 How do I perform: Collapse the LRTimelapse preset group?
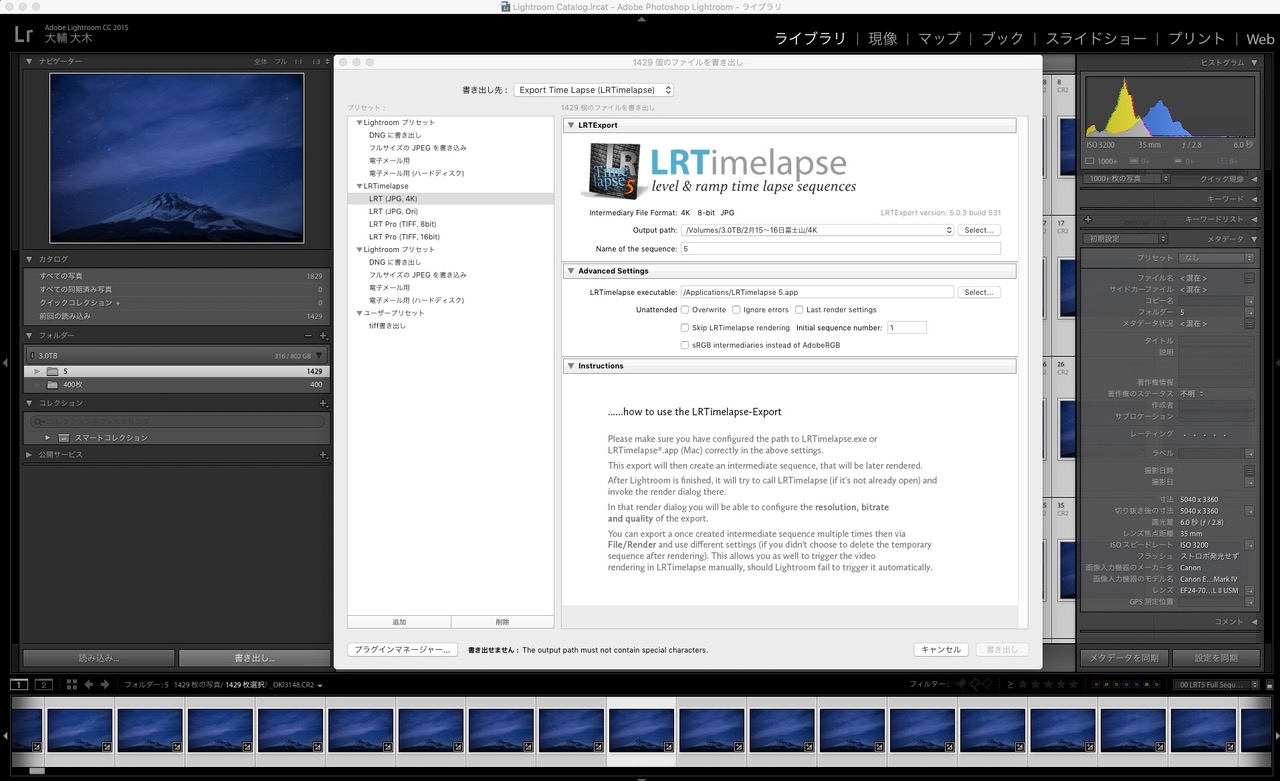pyautogui.click(x=359, y=186)
